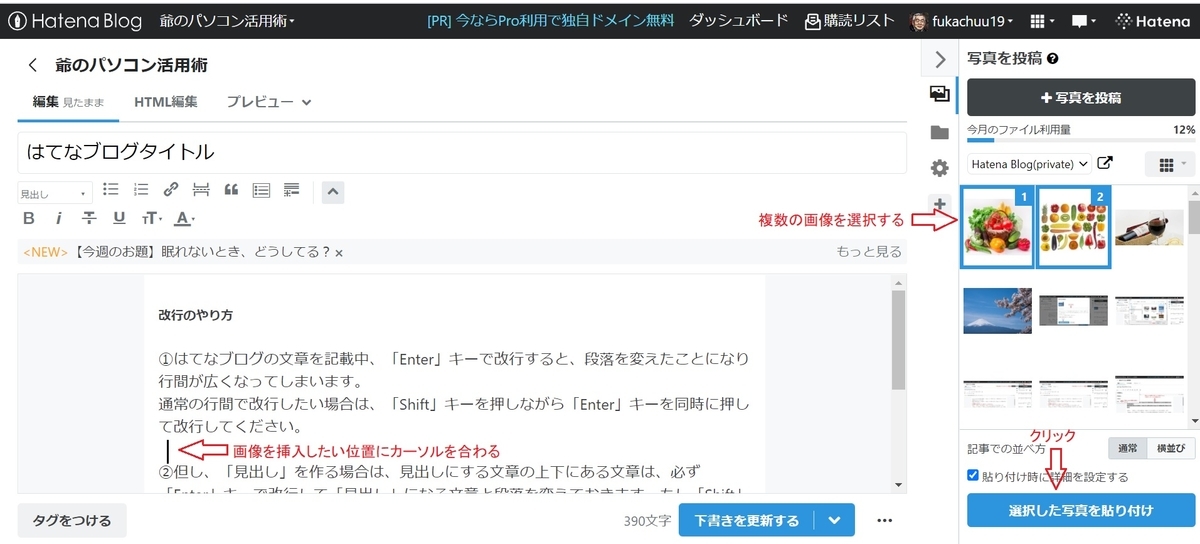Insert a numbered list
This screenshot has height=544, width=1200.
(141, 189)
